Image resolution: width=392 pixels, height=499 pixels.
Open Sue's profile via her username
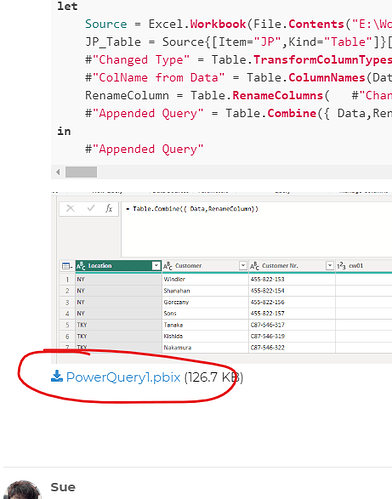pyautogui.click(x=63, y=487)
